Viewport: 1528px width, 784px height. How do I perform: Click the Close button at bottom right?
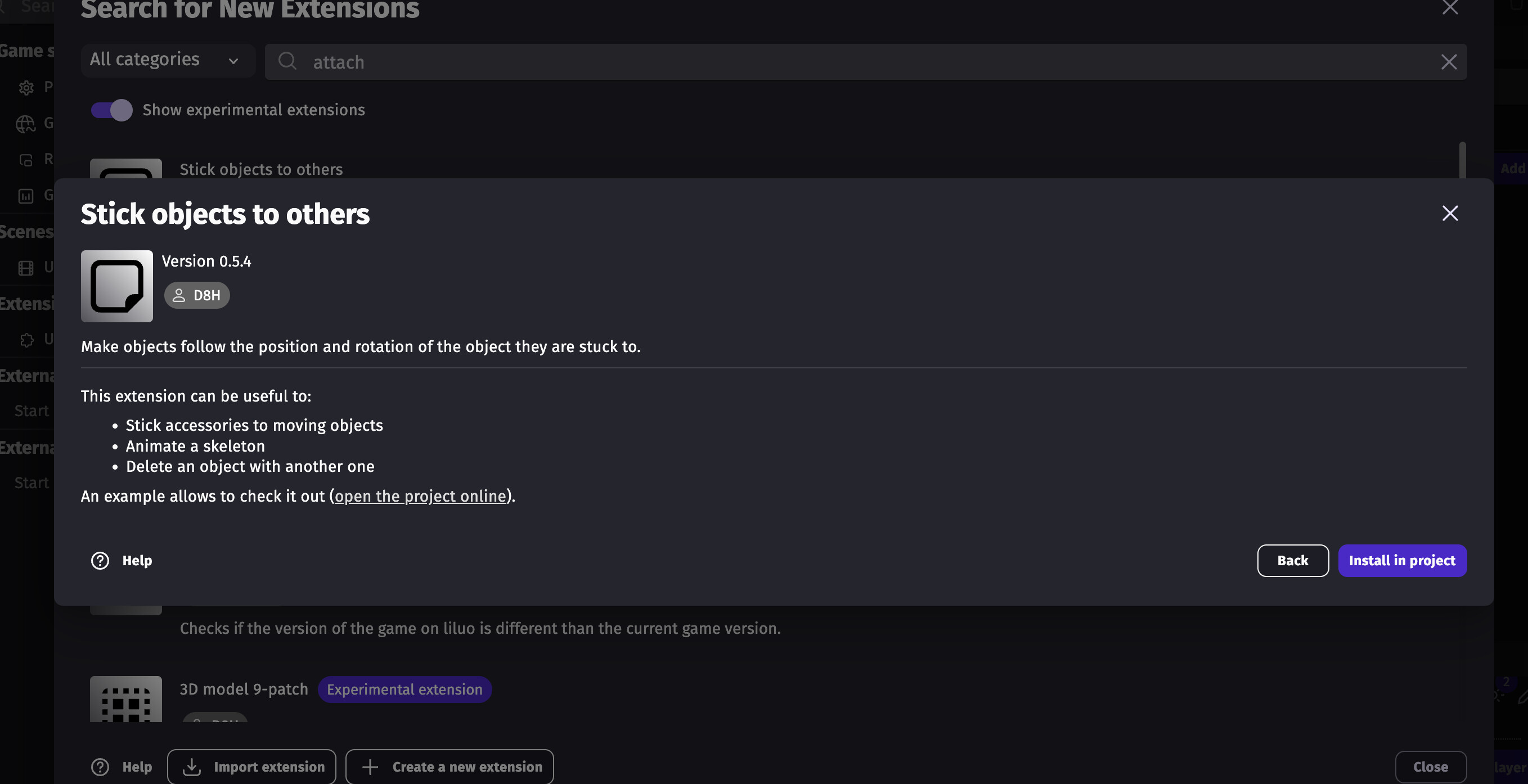[1430, 767]
